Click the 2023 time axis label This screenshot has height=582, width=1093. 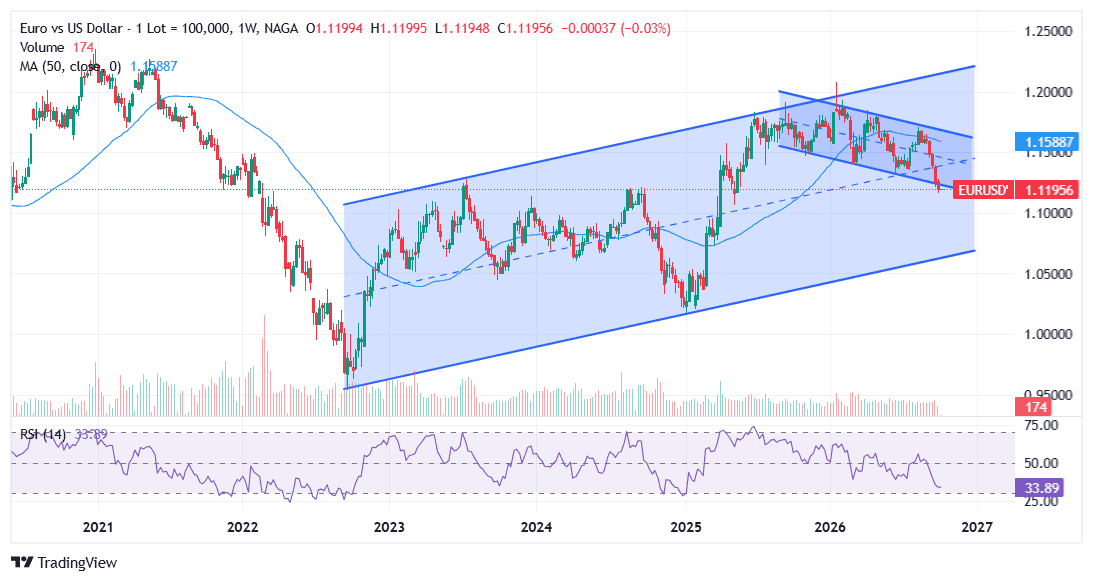(389, 527)
